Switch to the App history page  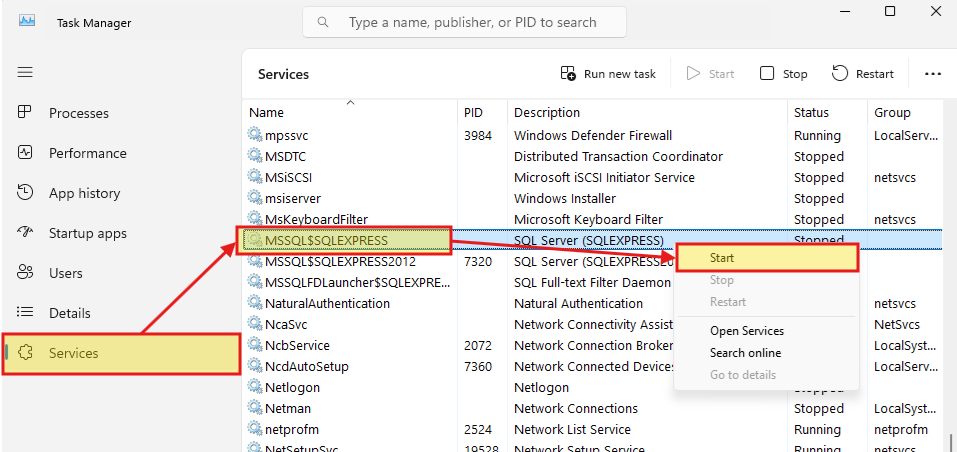(85, 193)
